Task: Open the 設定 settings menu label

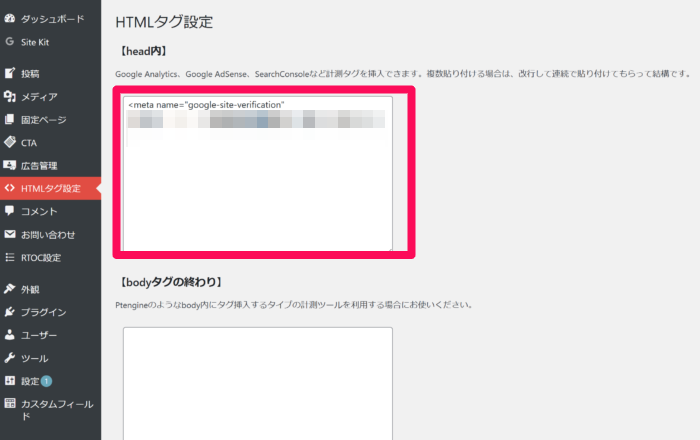Action: tap(30, 381)
